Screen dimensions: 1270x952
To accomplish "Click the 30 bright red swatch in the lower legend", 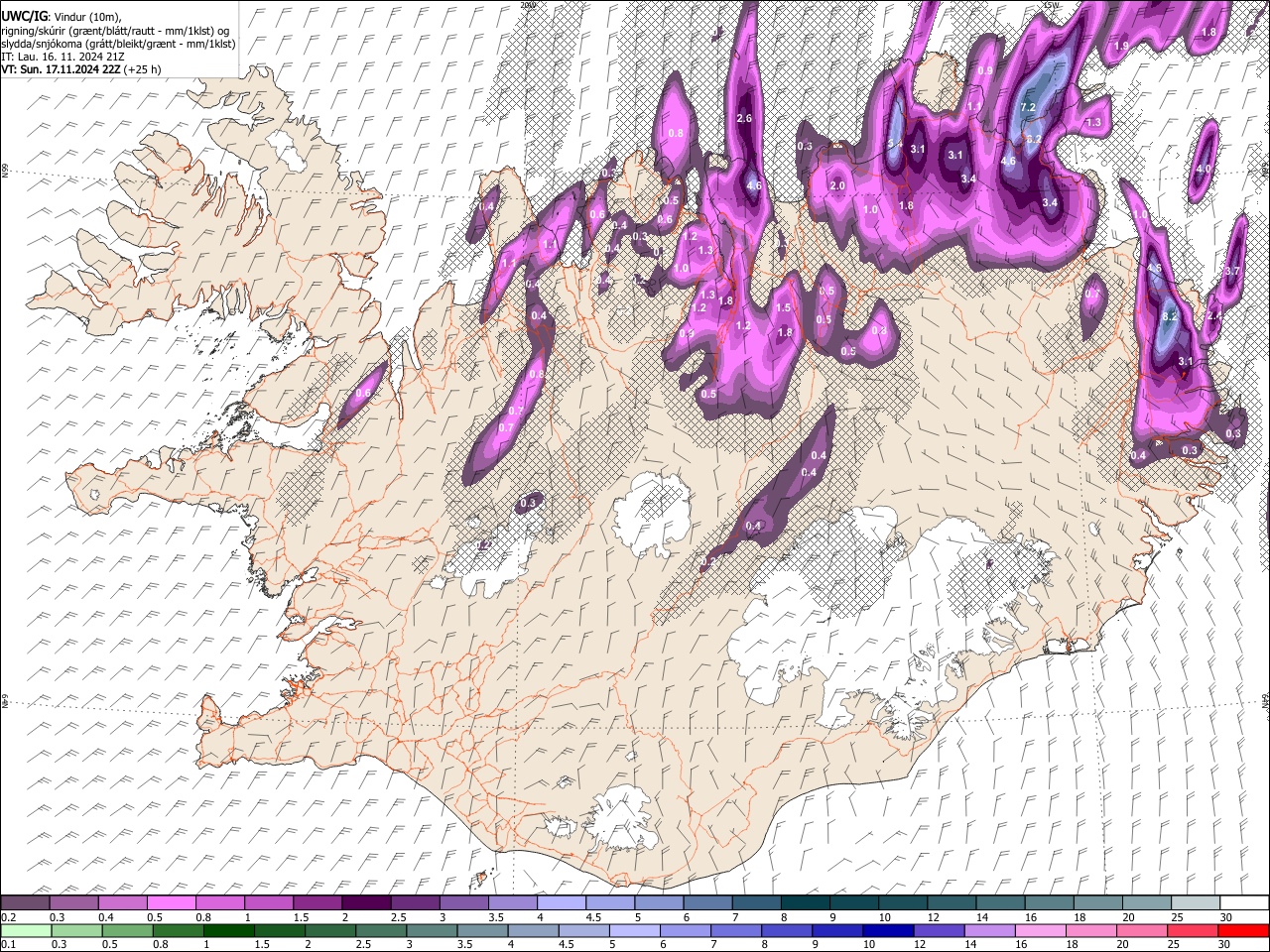I will (x=1243, y=930).
